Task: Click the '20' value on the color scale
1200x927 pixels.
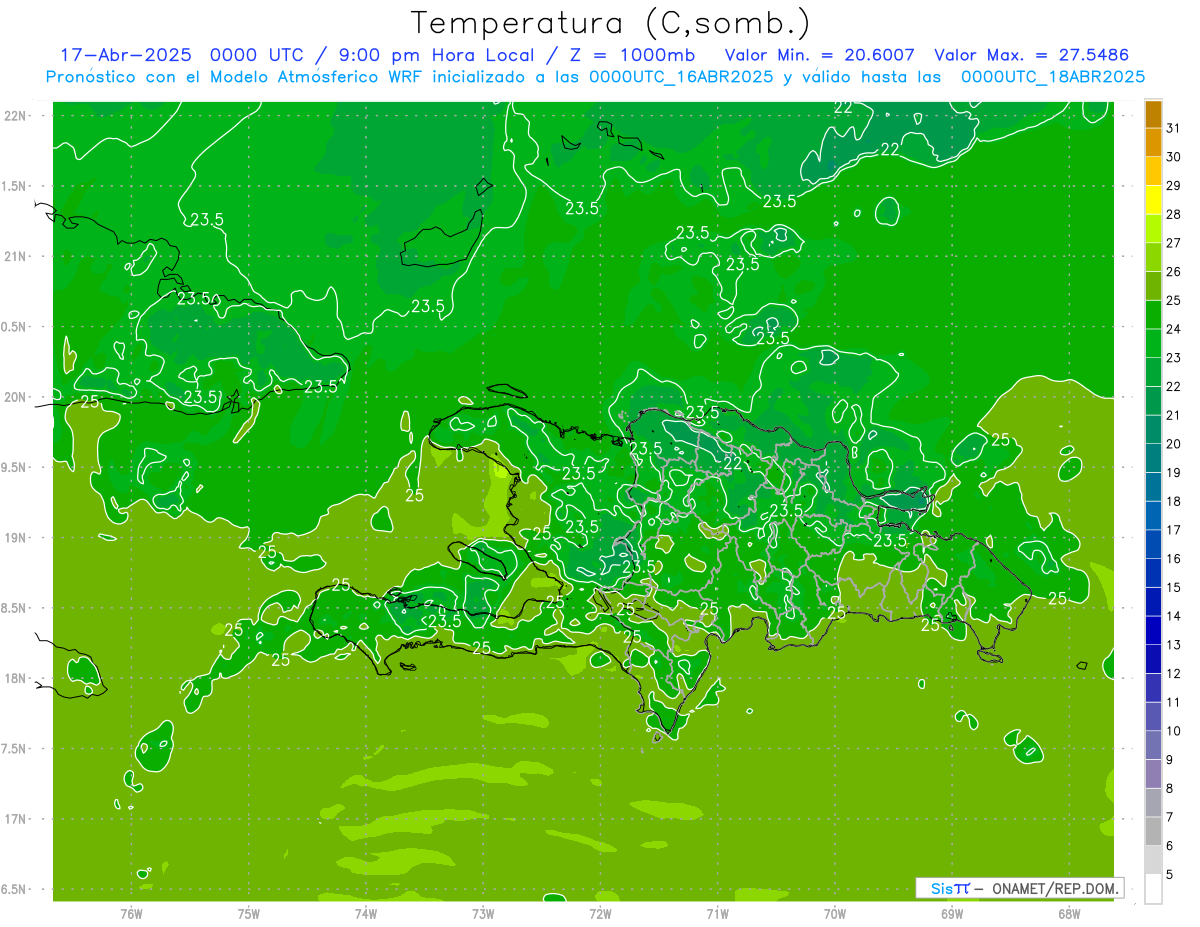Action: (1173, 444)
